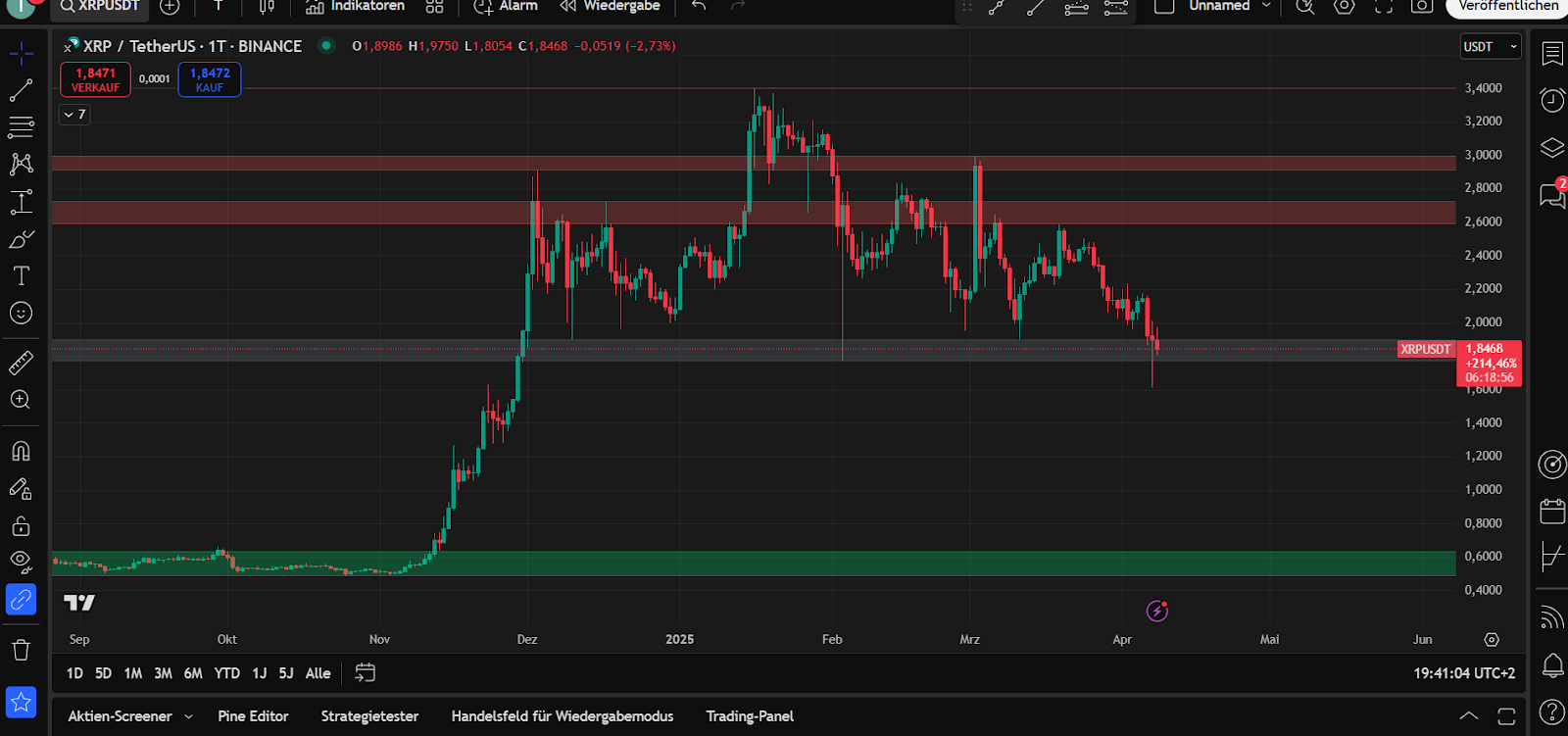
Task: Open the watchlist panel
Action: click(1552, 53)
